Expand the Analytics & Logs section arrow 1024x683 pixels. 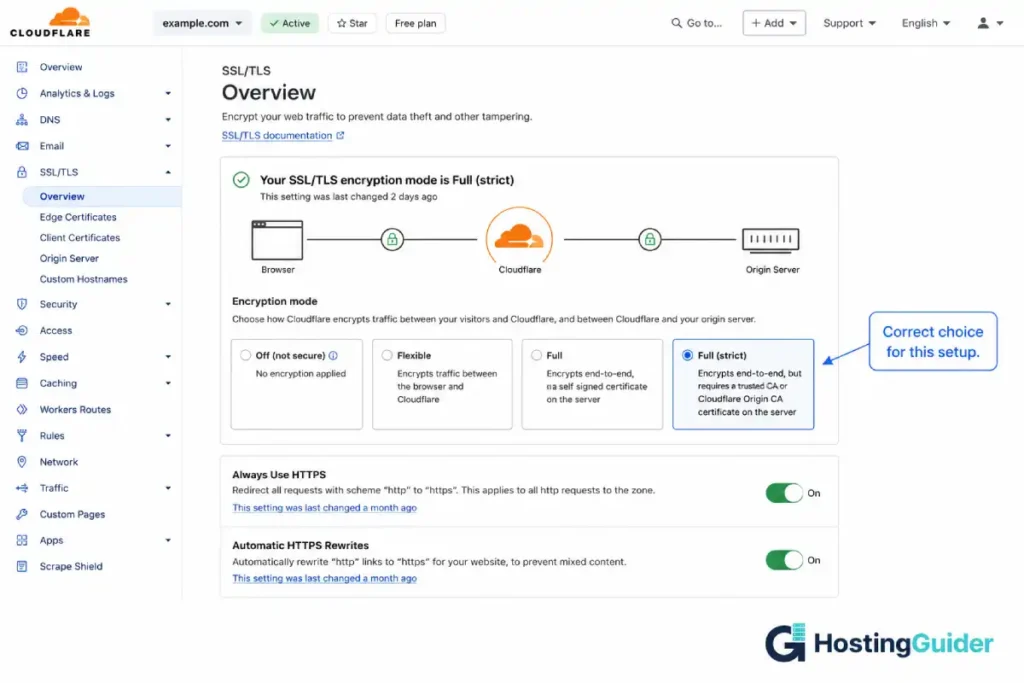(x=168, y=93)
